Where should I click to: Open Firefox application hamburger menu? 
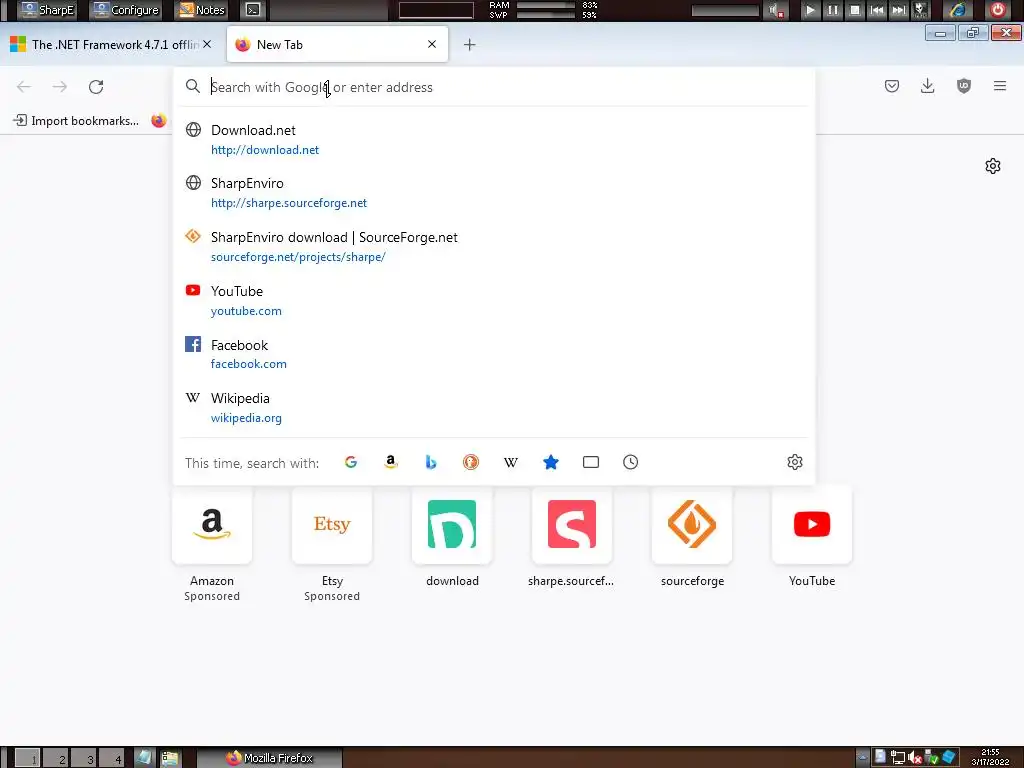point(999,86)
